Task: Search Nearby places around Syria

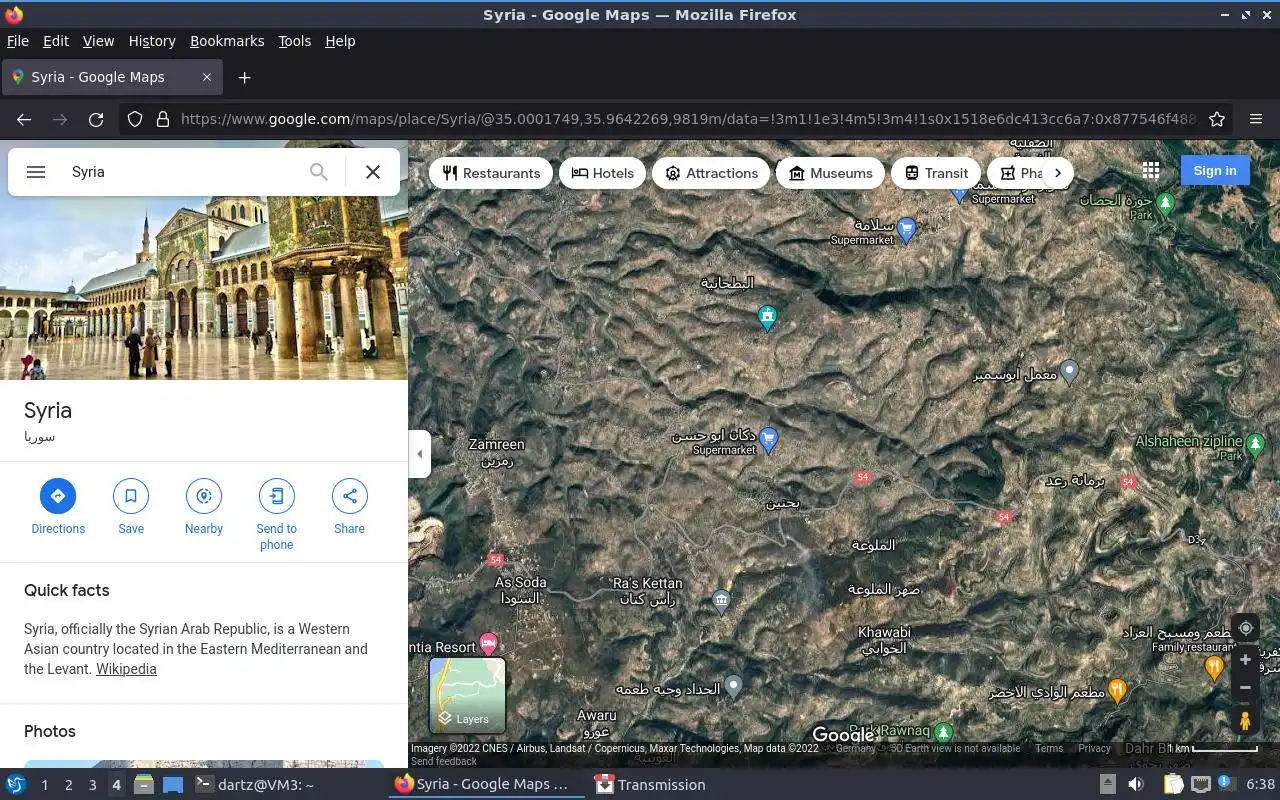Action: point(204,508)
